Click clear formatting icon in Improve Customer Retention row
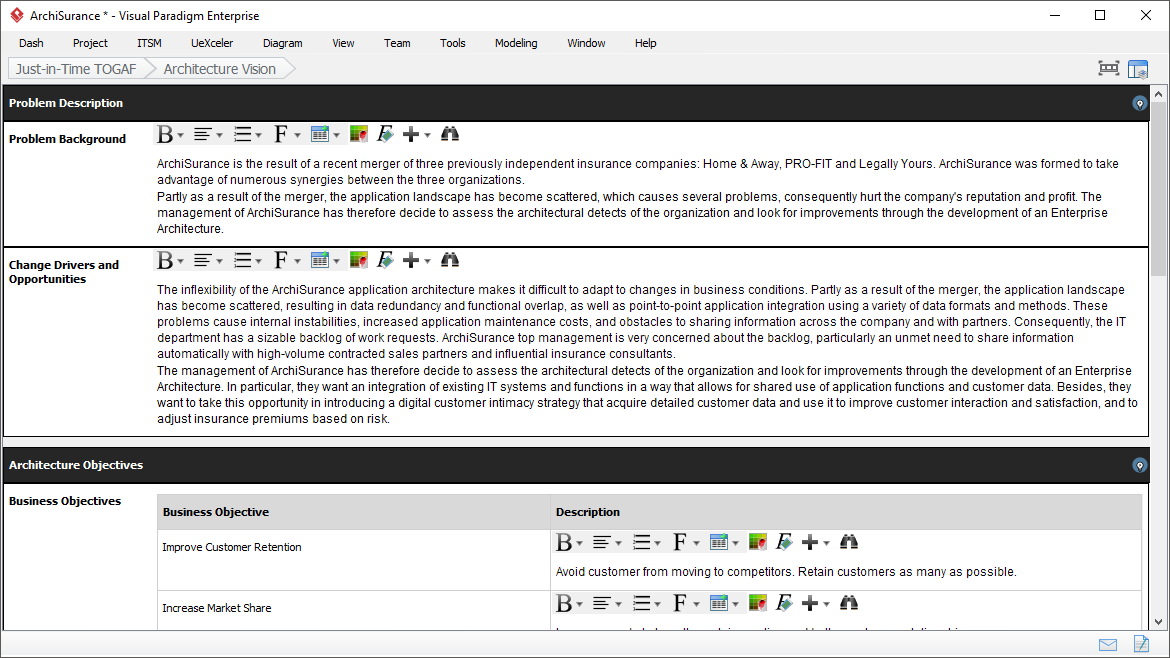The height and width of the screenshot is (658, 1170). 783,542
